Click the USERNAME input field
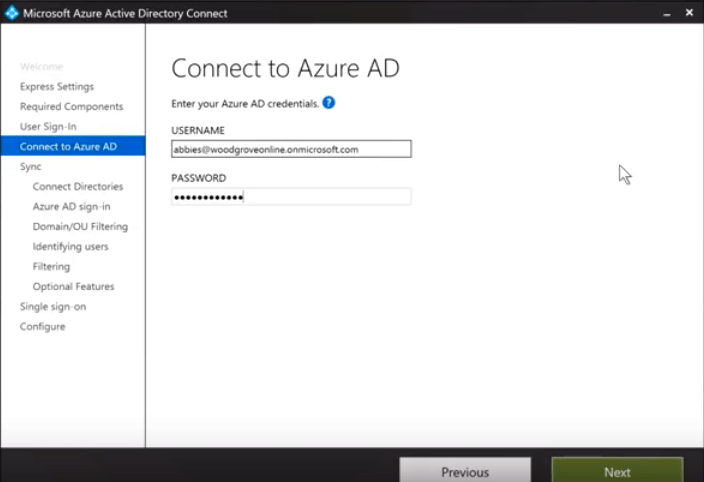This screenshot has height=482, width=704. pos(291,149)
